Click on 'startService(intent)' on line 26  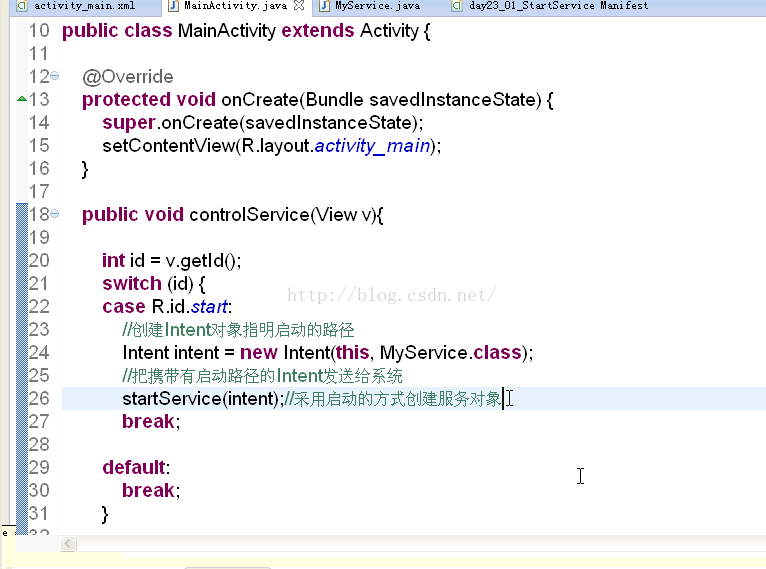(200, 399)
